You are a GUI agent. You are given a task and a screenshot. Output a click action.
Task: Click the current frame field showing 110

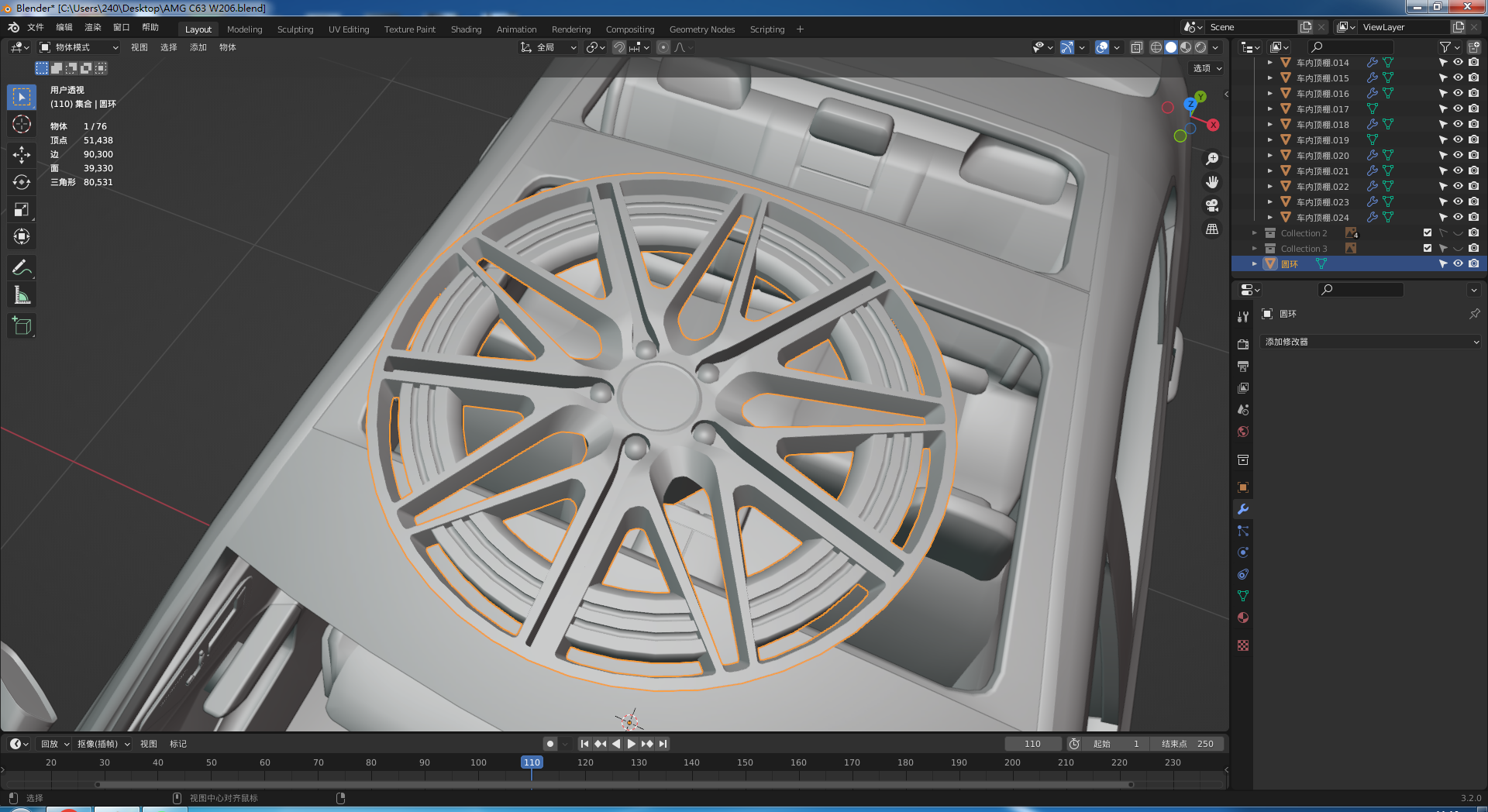(1032, 744)
